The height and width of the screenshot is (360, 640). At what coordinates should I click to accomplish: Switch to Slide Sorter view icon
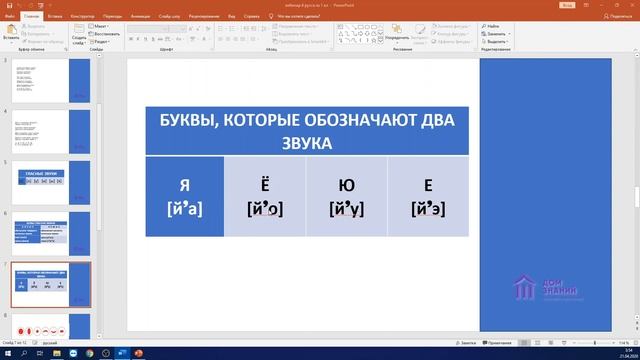click(538, 343)
